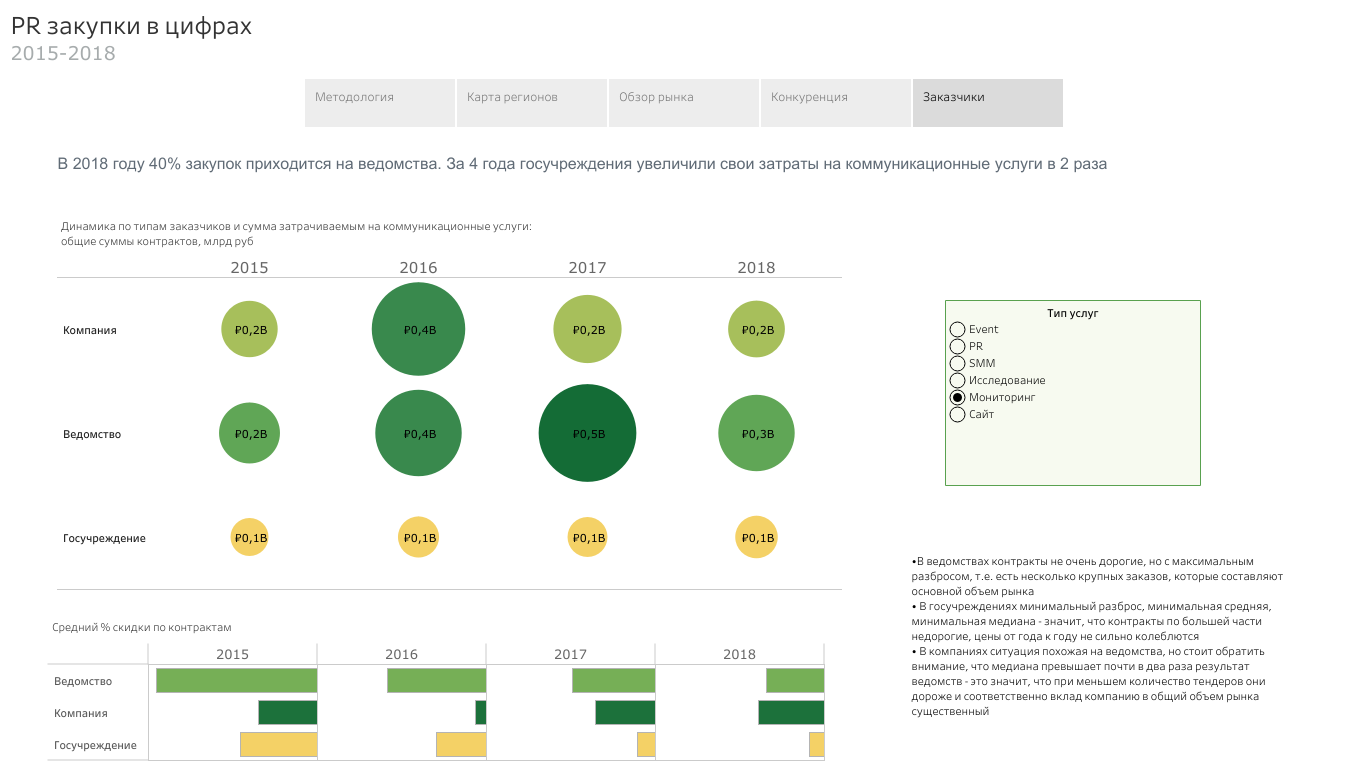Switch to Карта регионов tab

click(x=532, y=103)
